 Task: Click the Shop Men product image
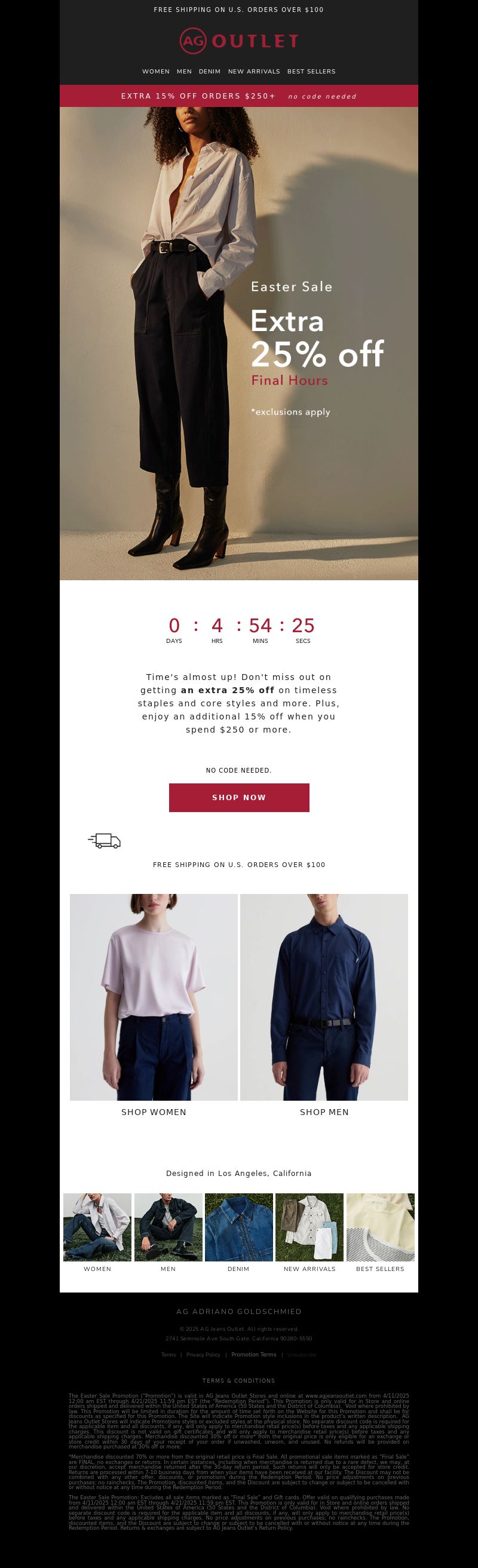324,997
